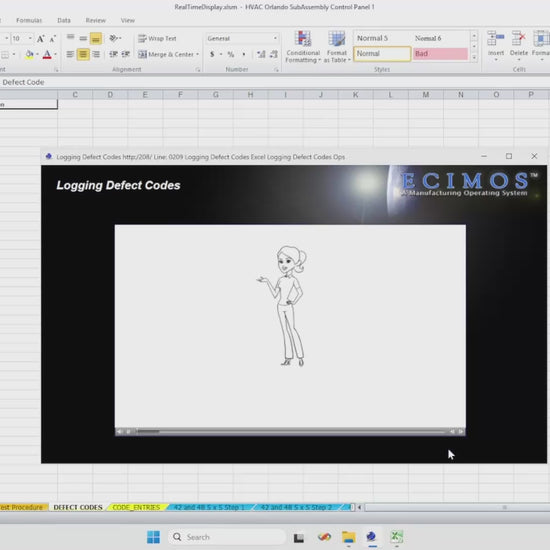The height and width of the screenshot is (550, 550).
Task: Open Excel from the Windows taskbar
Action: coord(397,537)
